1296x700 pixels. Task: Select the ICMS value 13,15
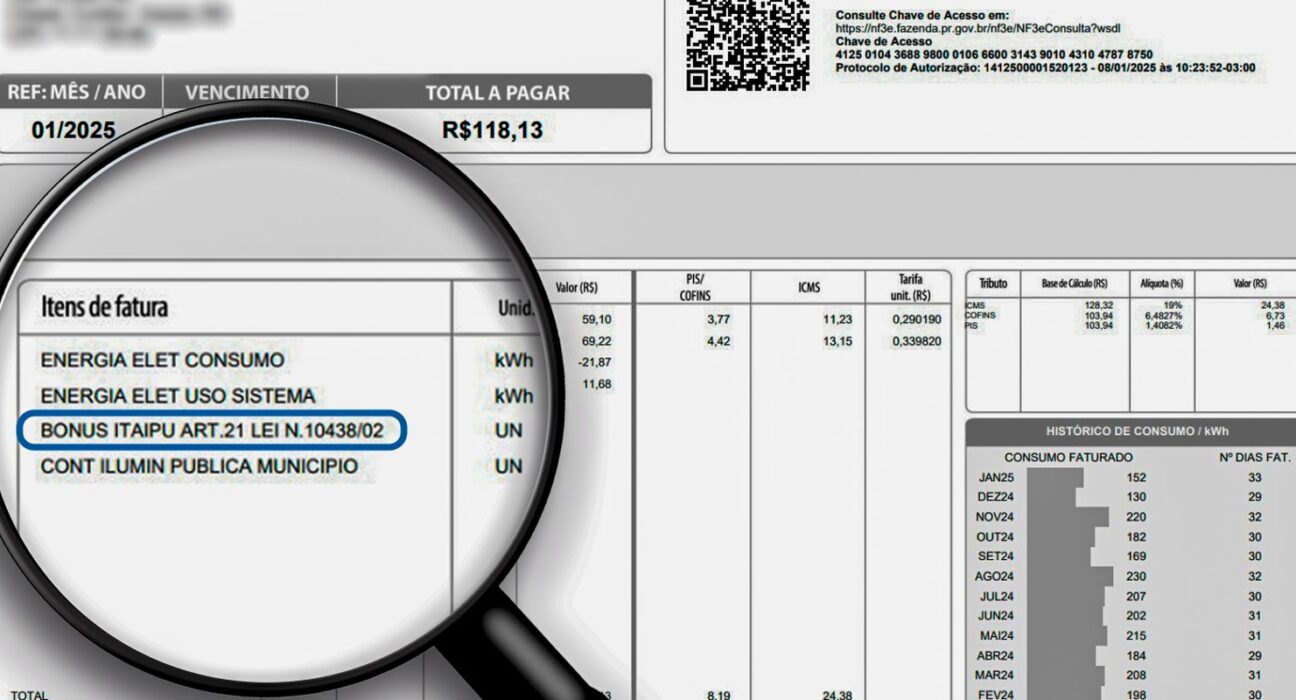point(837,341)
